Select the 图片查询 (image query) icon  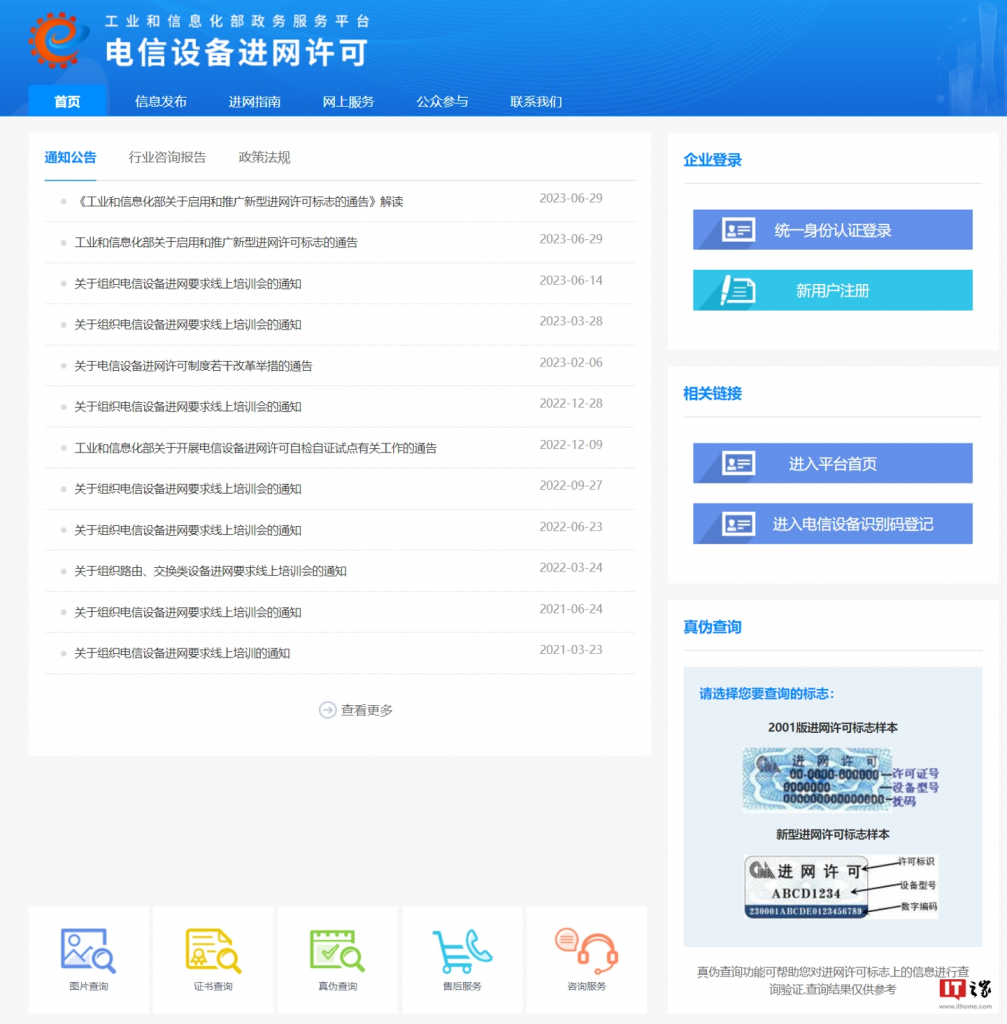tap(88, 950)
